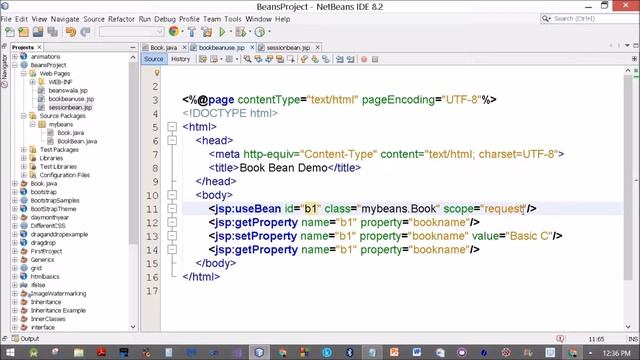Minimize the Projects panel
The image size is (640, 360).
point(133,47)
